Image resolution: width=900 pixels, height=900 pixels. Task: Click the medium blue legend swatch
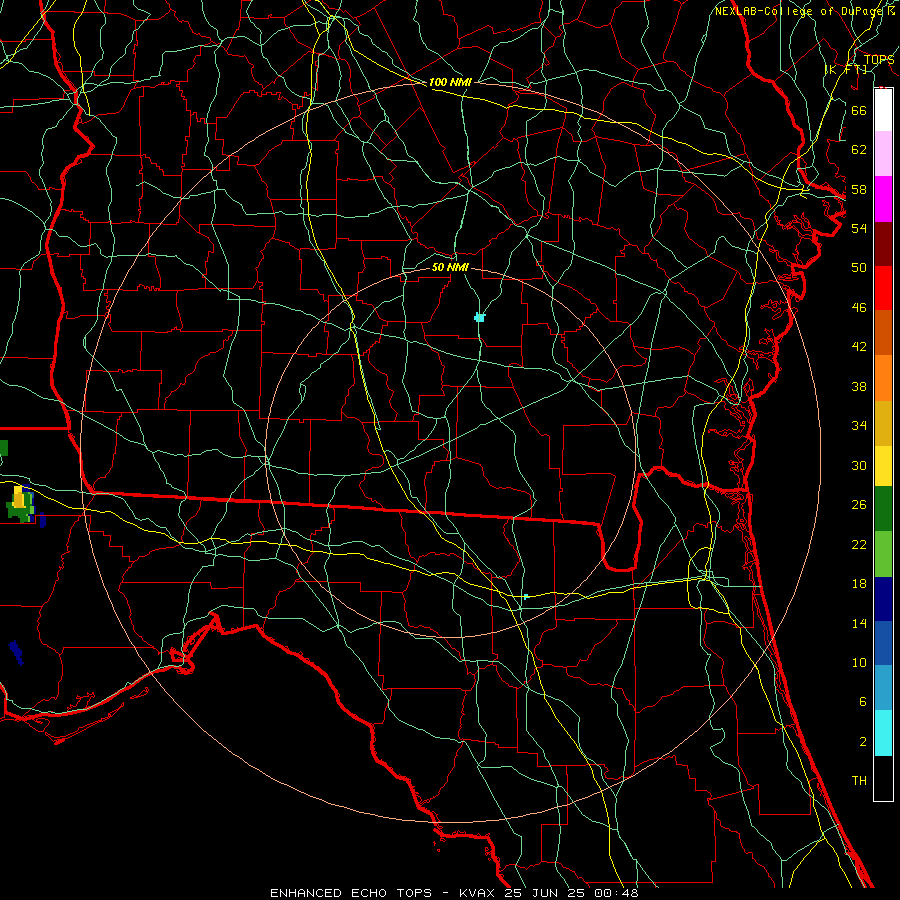tap(883, 643)
